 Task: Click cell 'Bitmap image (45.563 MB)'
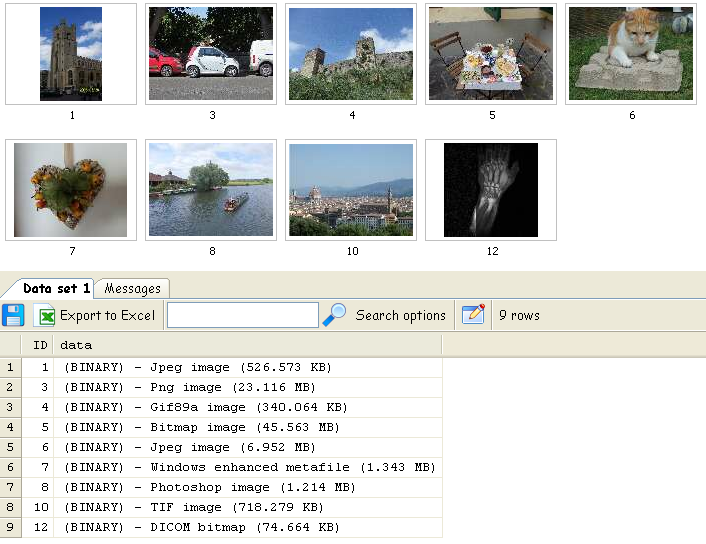(248, 427)
